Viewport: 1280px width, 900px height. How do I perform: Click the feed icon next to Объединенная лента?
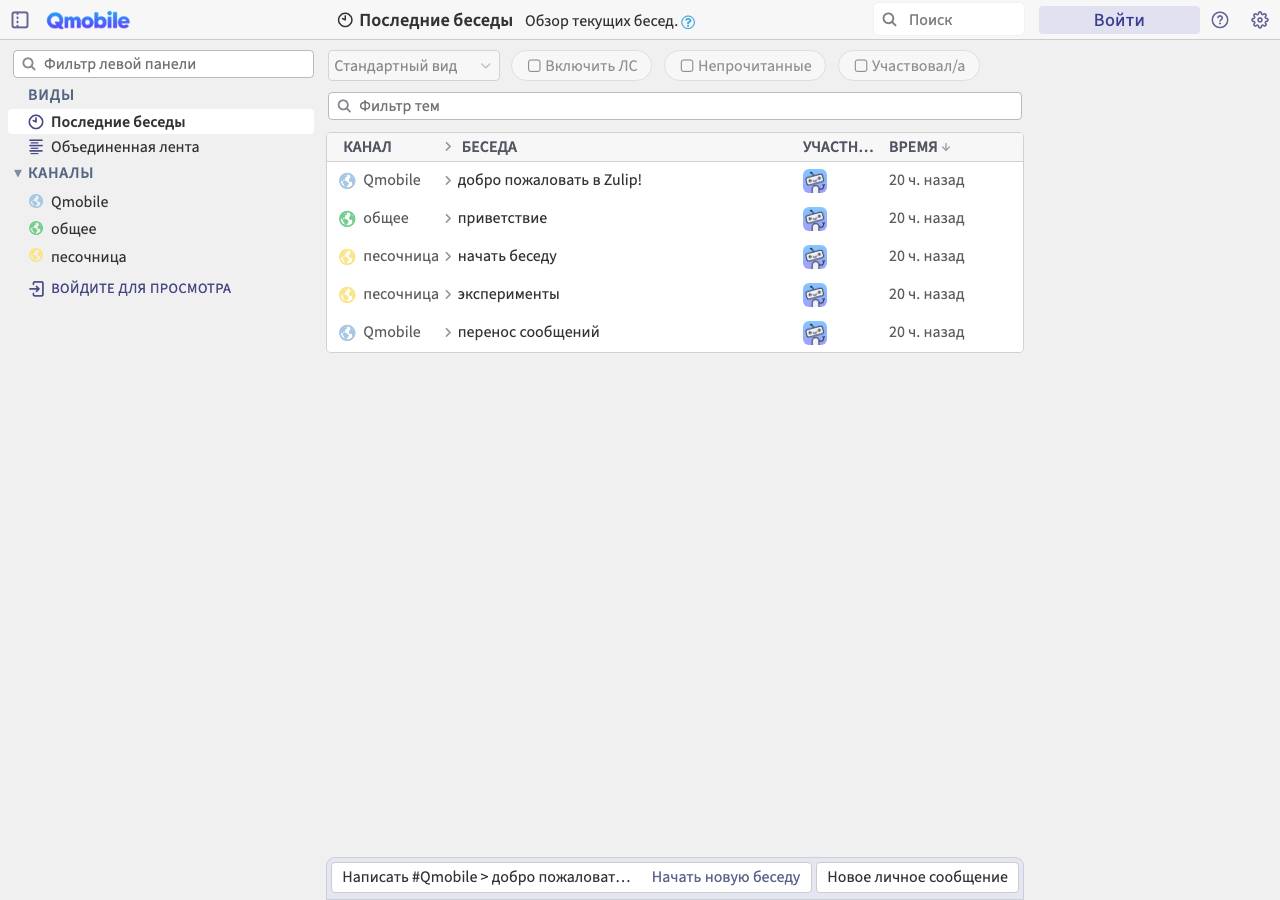pyautogui.click(x=36, y=147)
